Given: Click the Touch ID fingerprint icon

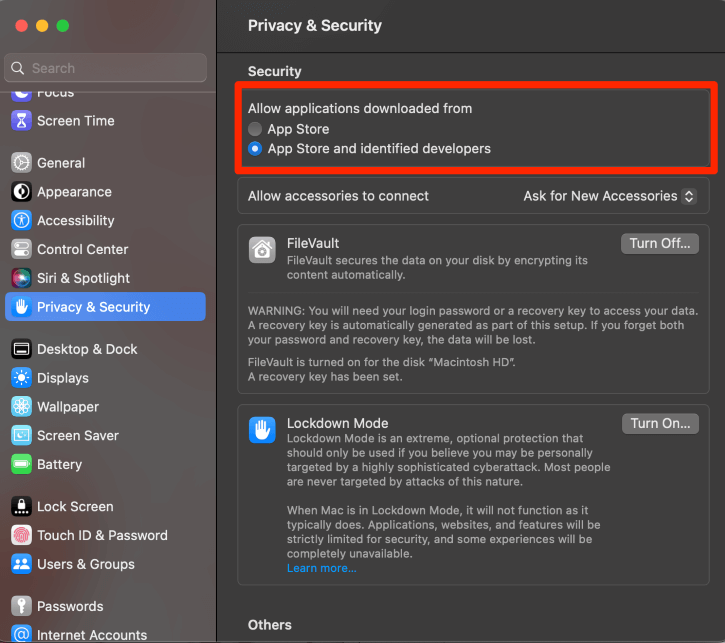Looking at the screenshot, I should 21,535.
